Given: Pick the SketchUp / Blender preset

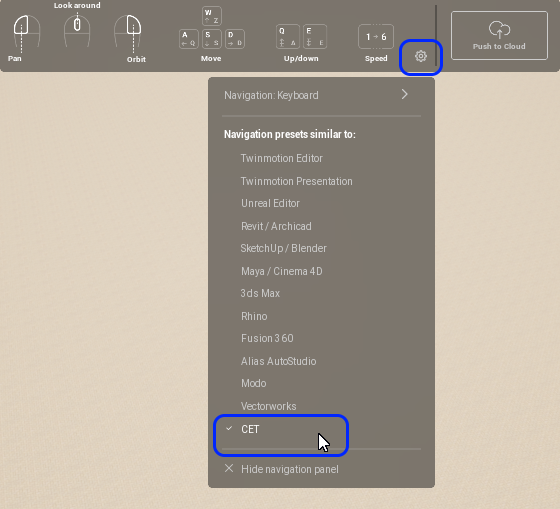Looking at the screenshot, I should click(x=283, y=248).
